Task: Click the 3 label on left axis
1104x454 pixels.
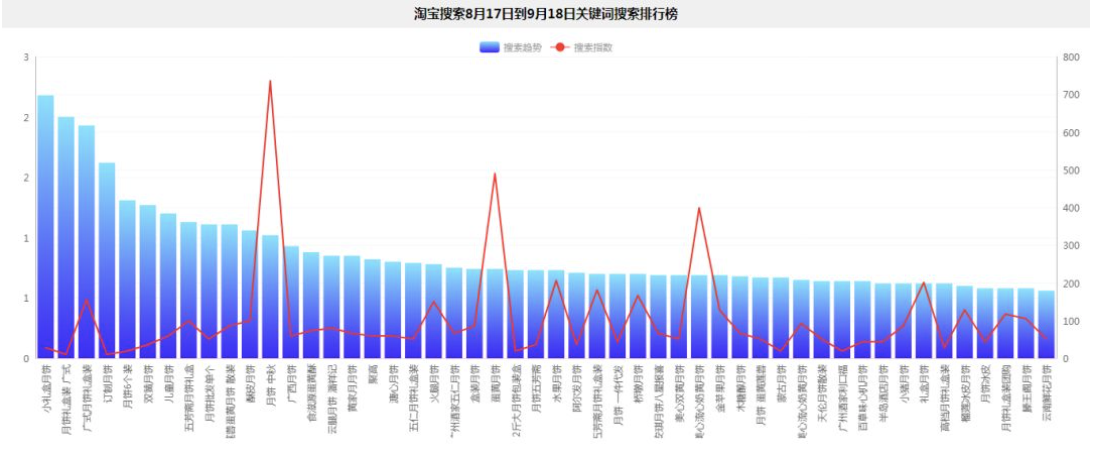Action: 26,58
